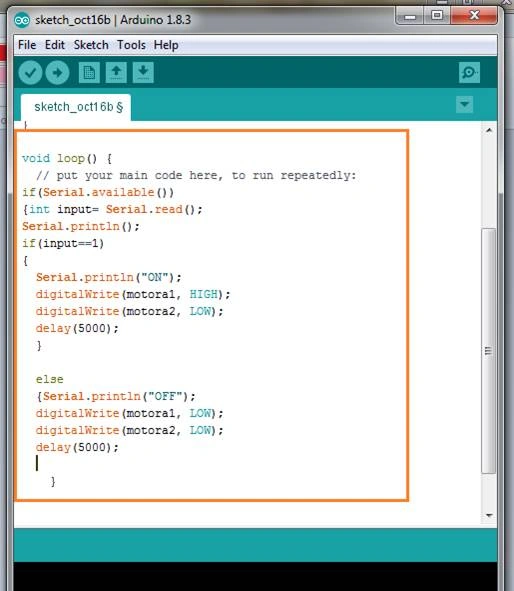514x591 pixels.
Task: Click the 'else' keyword
Action: click(x=49, y=379)
